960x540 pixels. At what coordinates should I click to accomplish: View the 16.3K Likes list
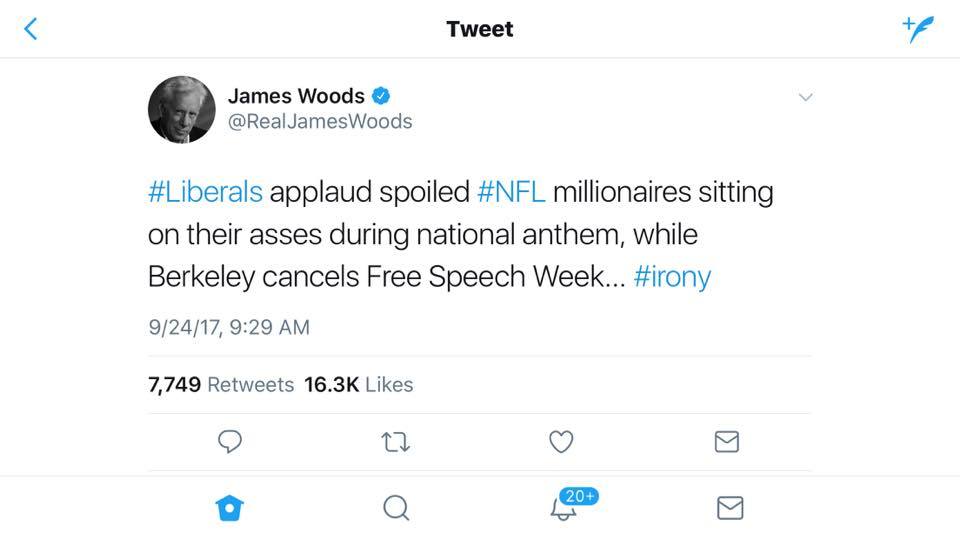pyautogui.click(x=359, y=384)
